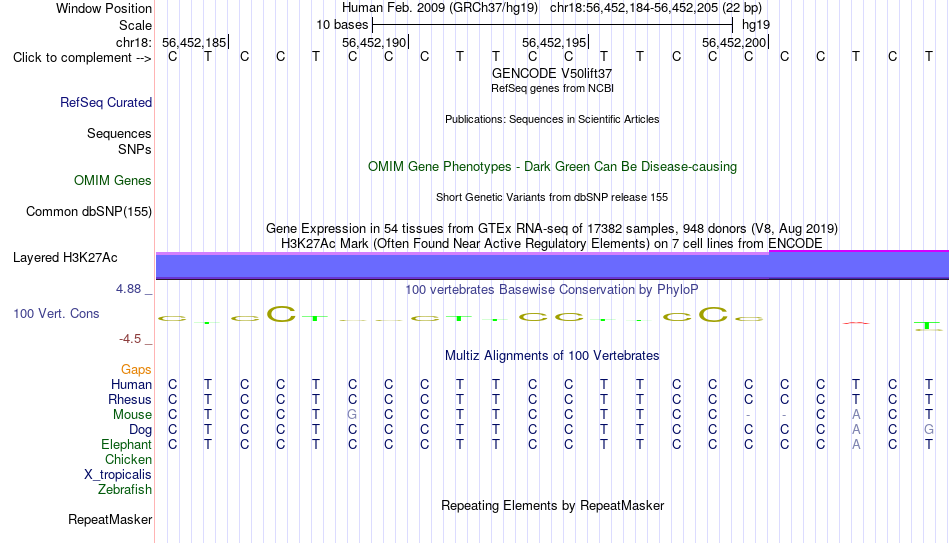The width and height of the screenshot is (950, 543).
Task: Click the Mouse row G mismatch base
Action: click(352, 415)
